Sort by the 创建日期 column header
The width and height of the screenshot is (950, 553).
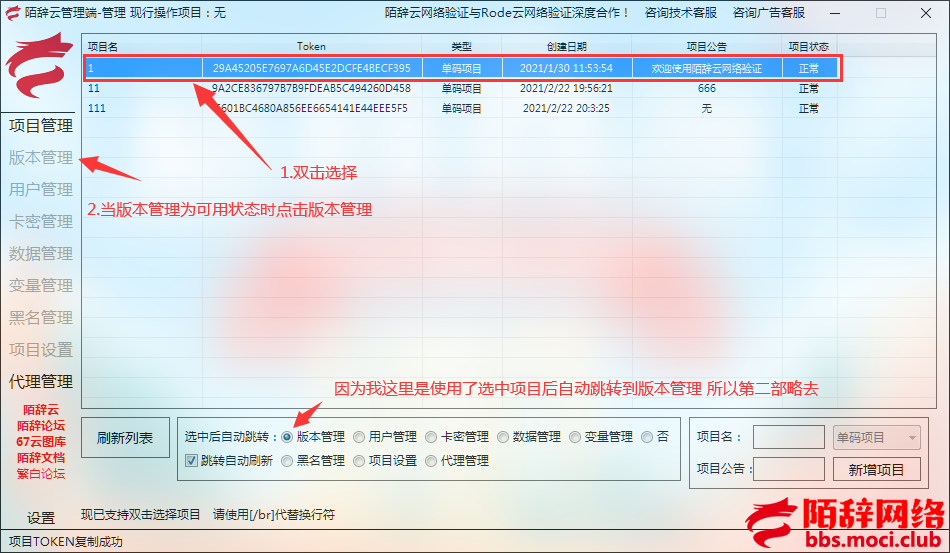click(x=566, y=47)
